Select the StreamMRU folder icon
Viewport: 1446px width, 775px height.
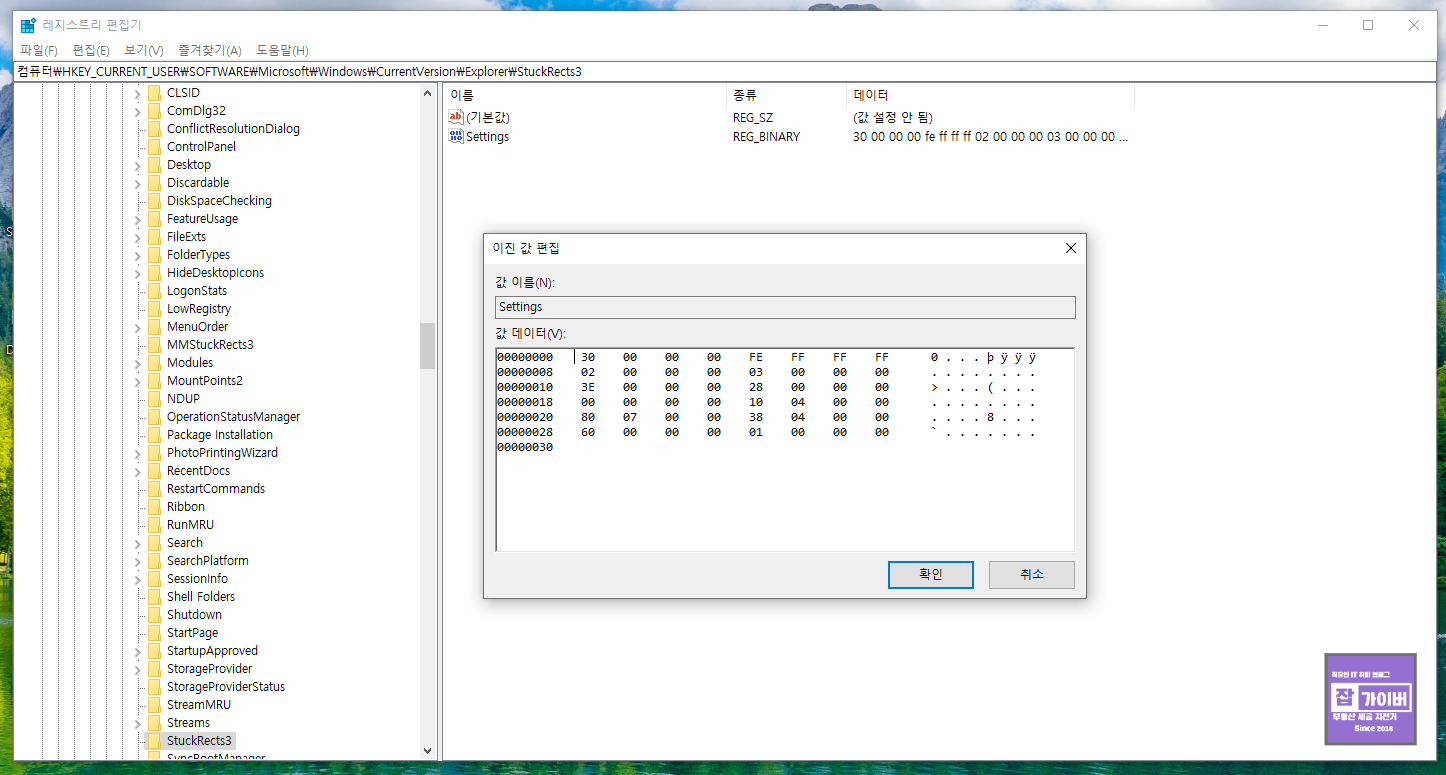(154, 705)
